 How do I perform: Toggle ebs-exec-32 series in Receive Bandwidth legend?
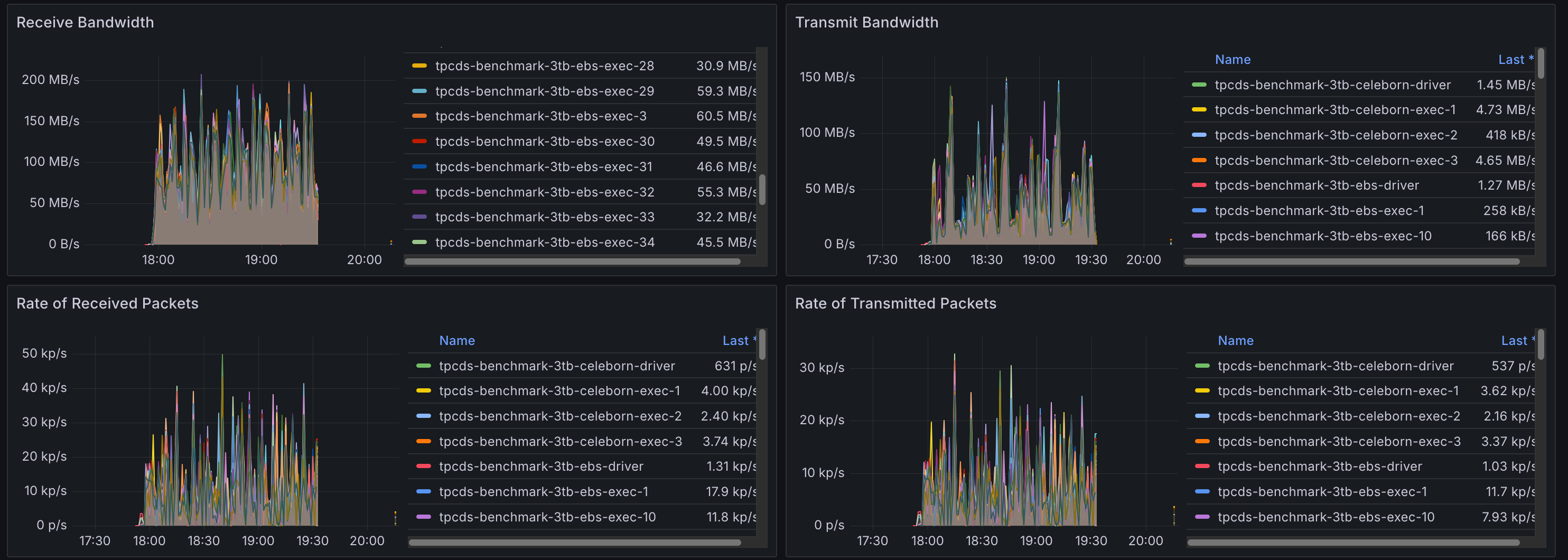click(x=544, y=192)
